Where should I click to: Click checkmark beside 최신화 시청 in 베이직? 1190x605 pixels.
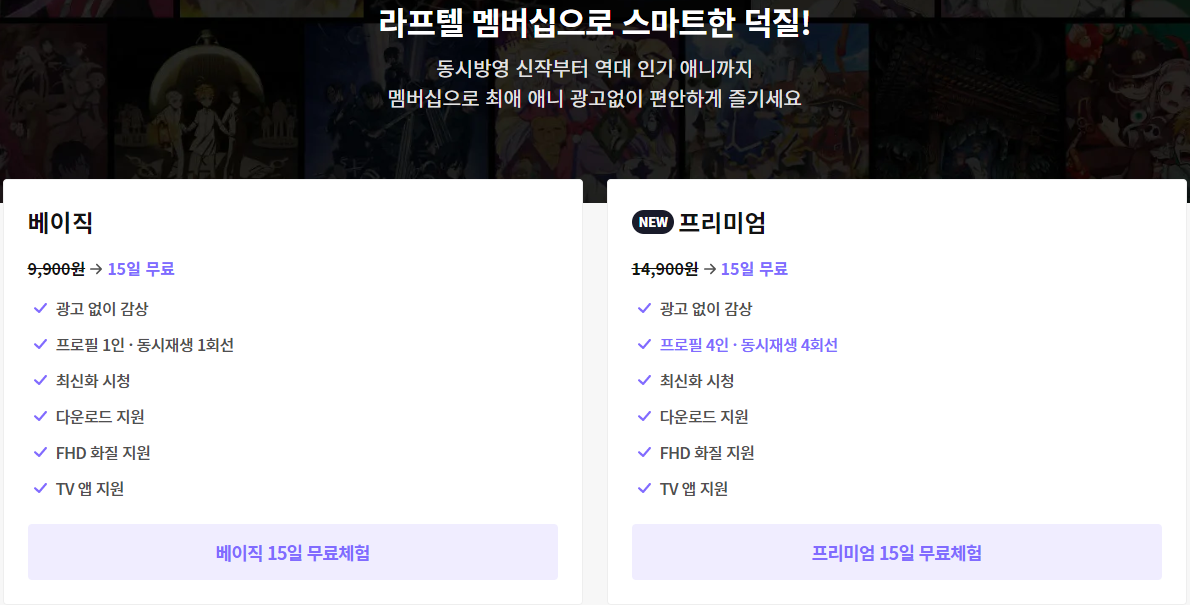tap(41, 380)
